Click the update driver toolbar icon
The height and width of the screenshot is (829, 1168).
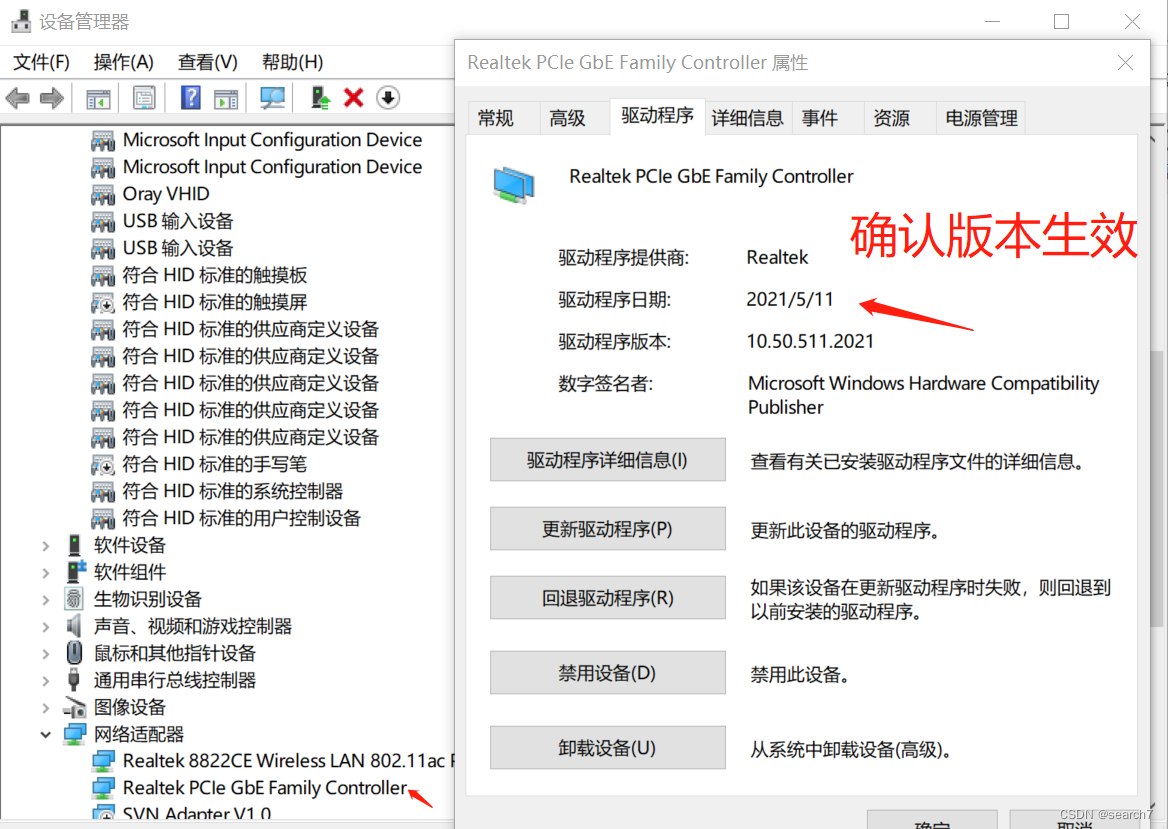pos(320,98)
